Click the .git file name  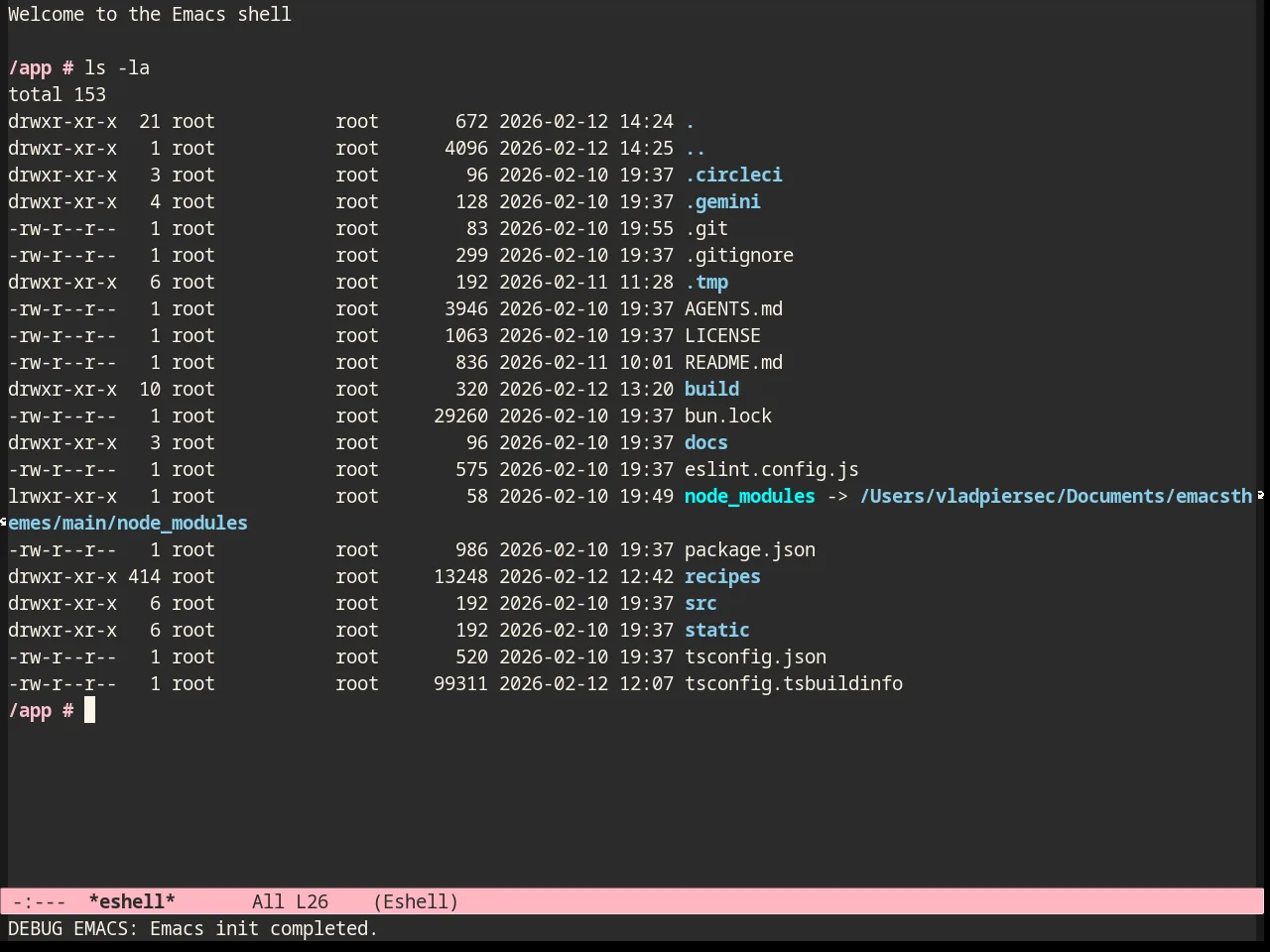click(x=706, y=228)
